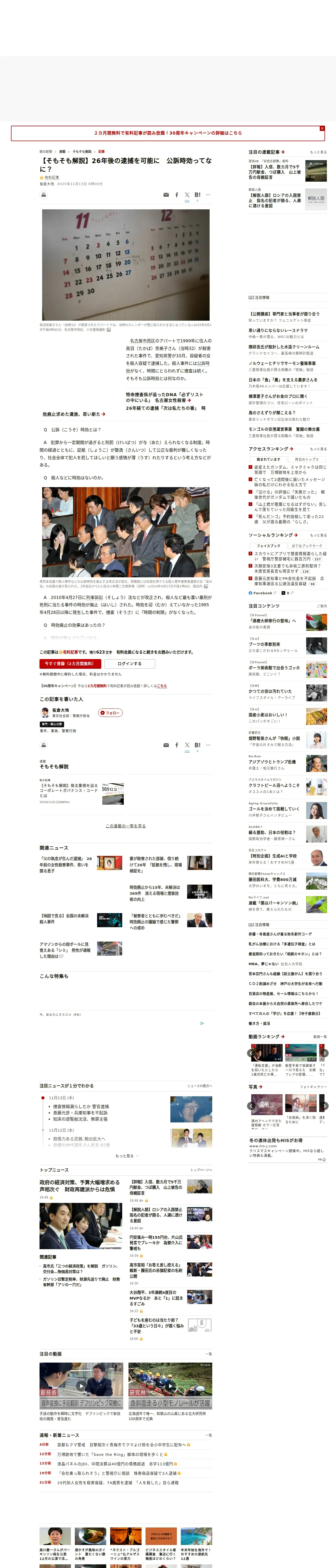The width and height of the screenshot is (336, 1568).
Task: Open トップページへ link in トップニュース
Action: pyautogui.click(x=201, y=1170)
